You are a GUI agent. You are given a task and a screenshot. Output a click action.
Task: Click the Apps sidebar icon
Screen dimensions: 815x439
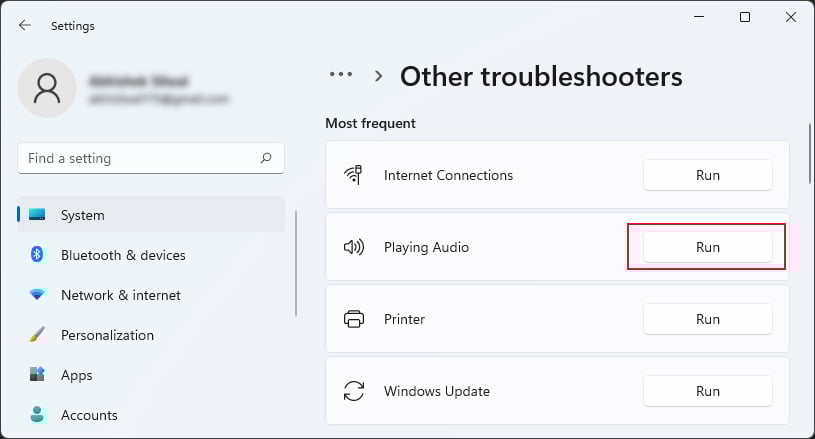point(38,375)
